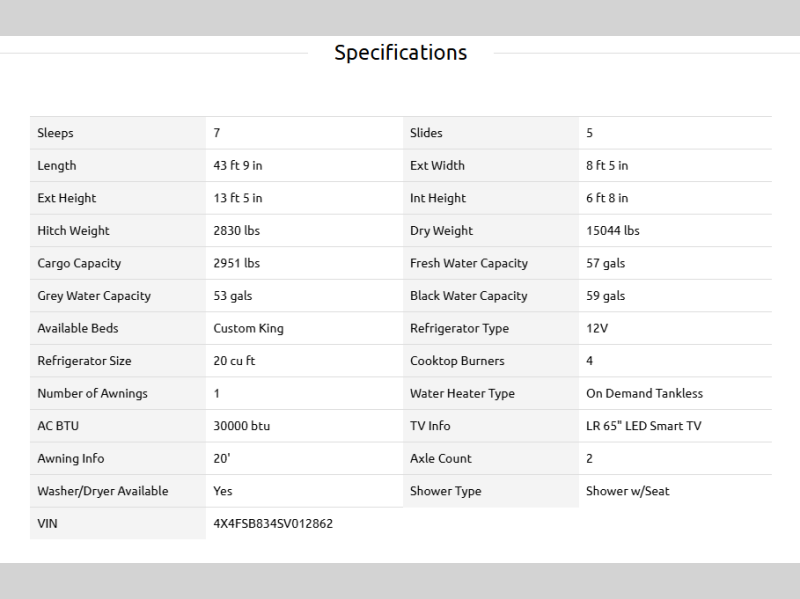Click the Sleeps label
Viewport: 800px width, 599px height.
(x=56, y=133)
